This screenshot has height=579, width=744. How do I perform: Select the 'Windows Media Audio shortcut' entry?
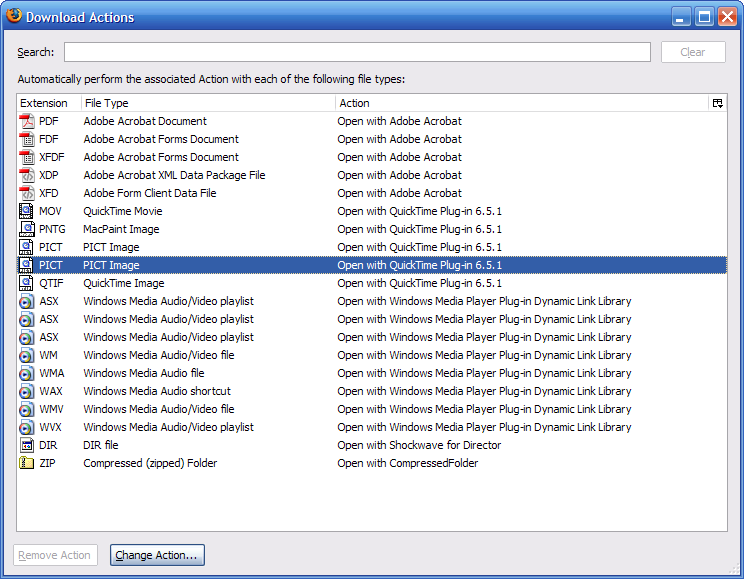pos(157,392)
